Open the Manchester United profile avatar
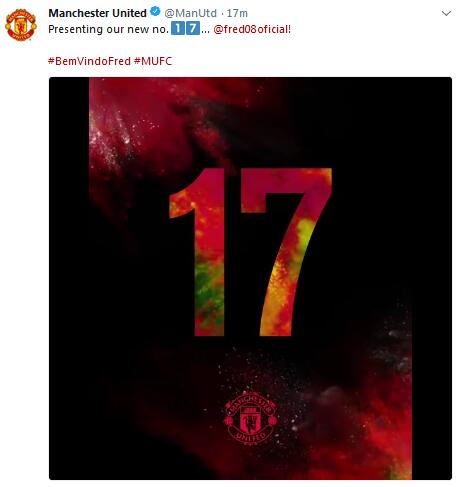This screenshot has width=457, height=487. 21,25
